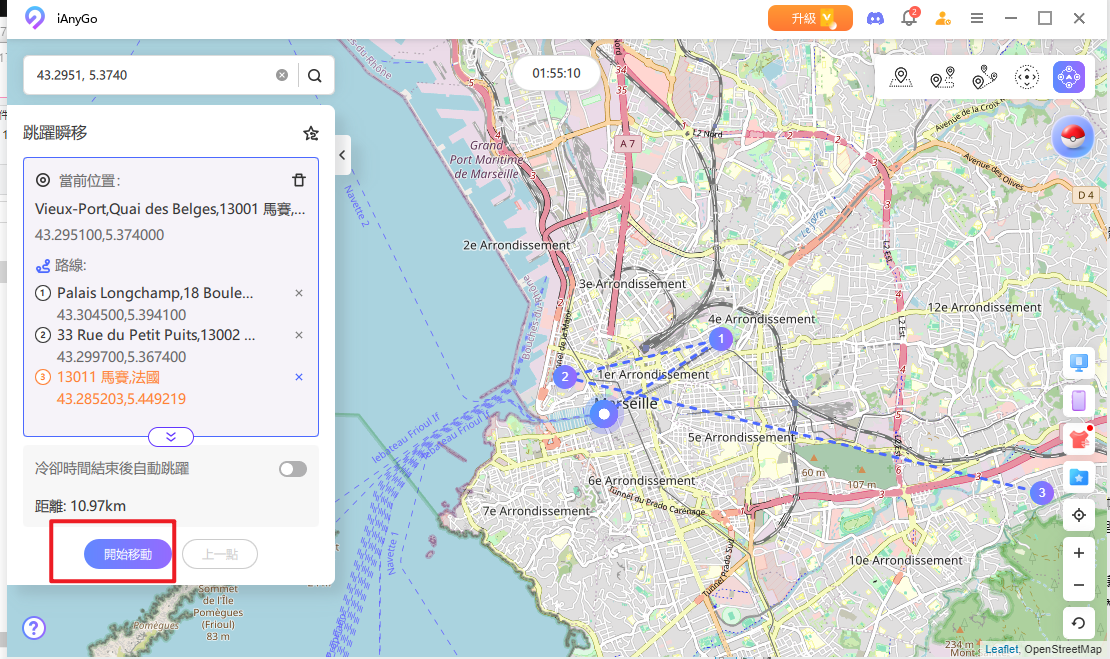This screenshot has height=659, width=1110.
Task: Open the computer monitor side icon
Action: pos(1078,363)
